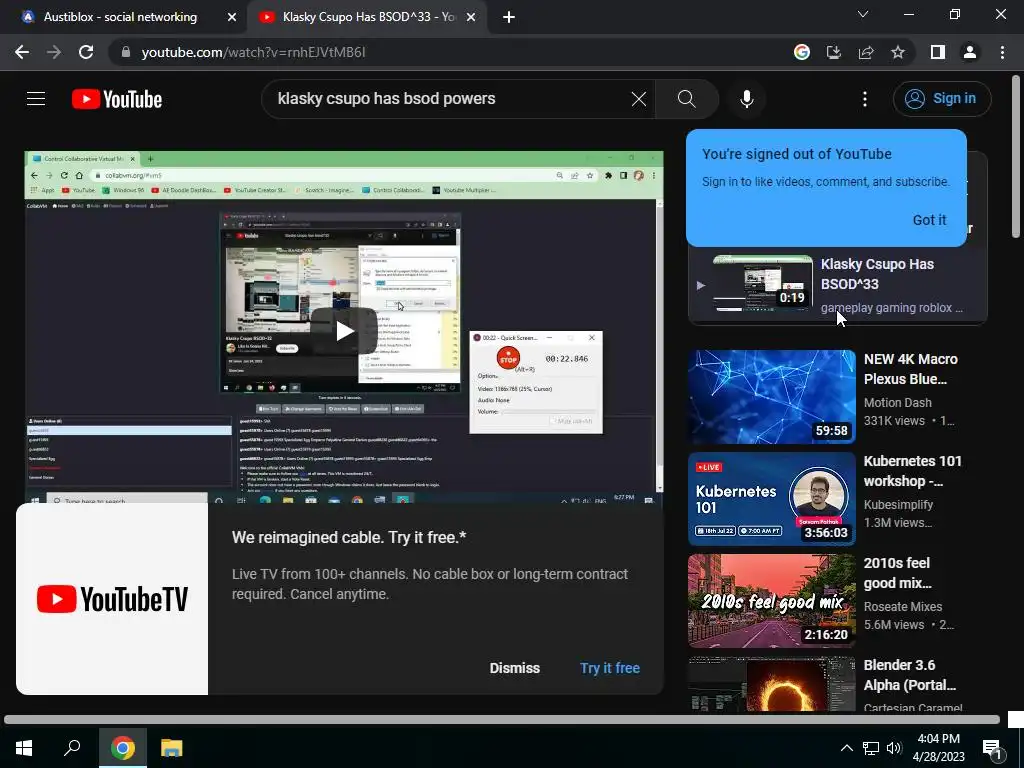Bookmark this page with the star

click(898, 52)
